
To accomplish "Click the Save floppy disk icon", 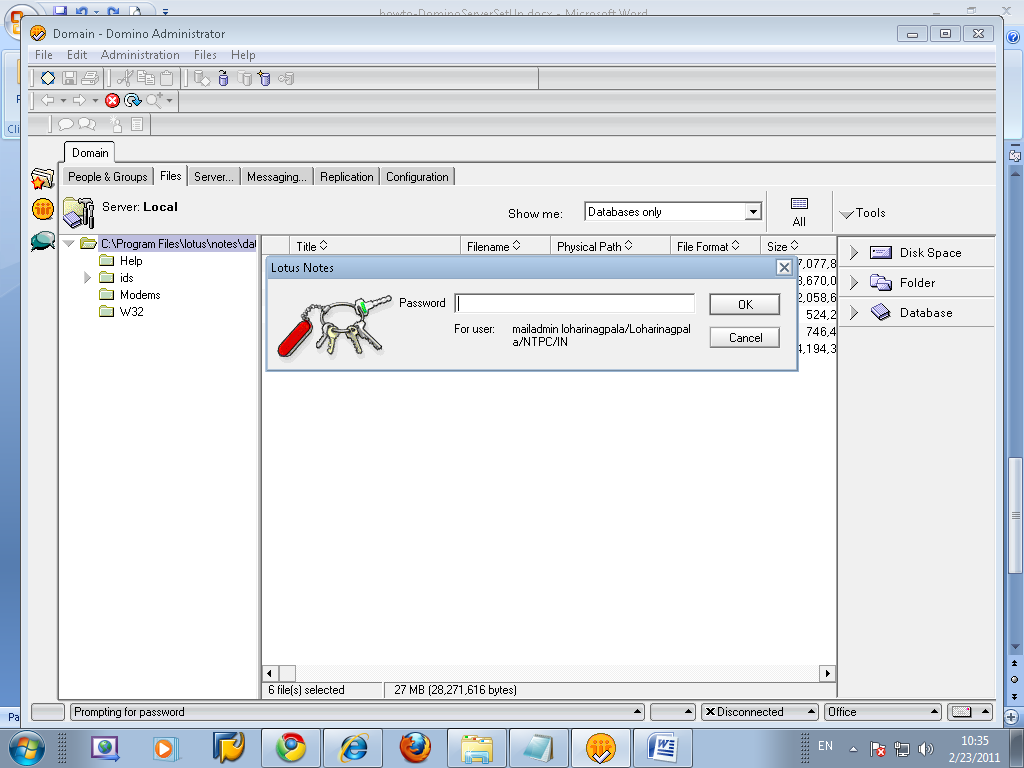I will [69, 78].
